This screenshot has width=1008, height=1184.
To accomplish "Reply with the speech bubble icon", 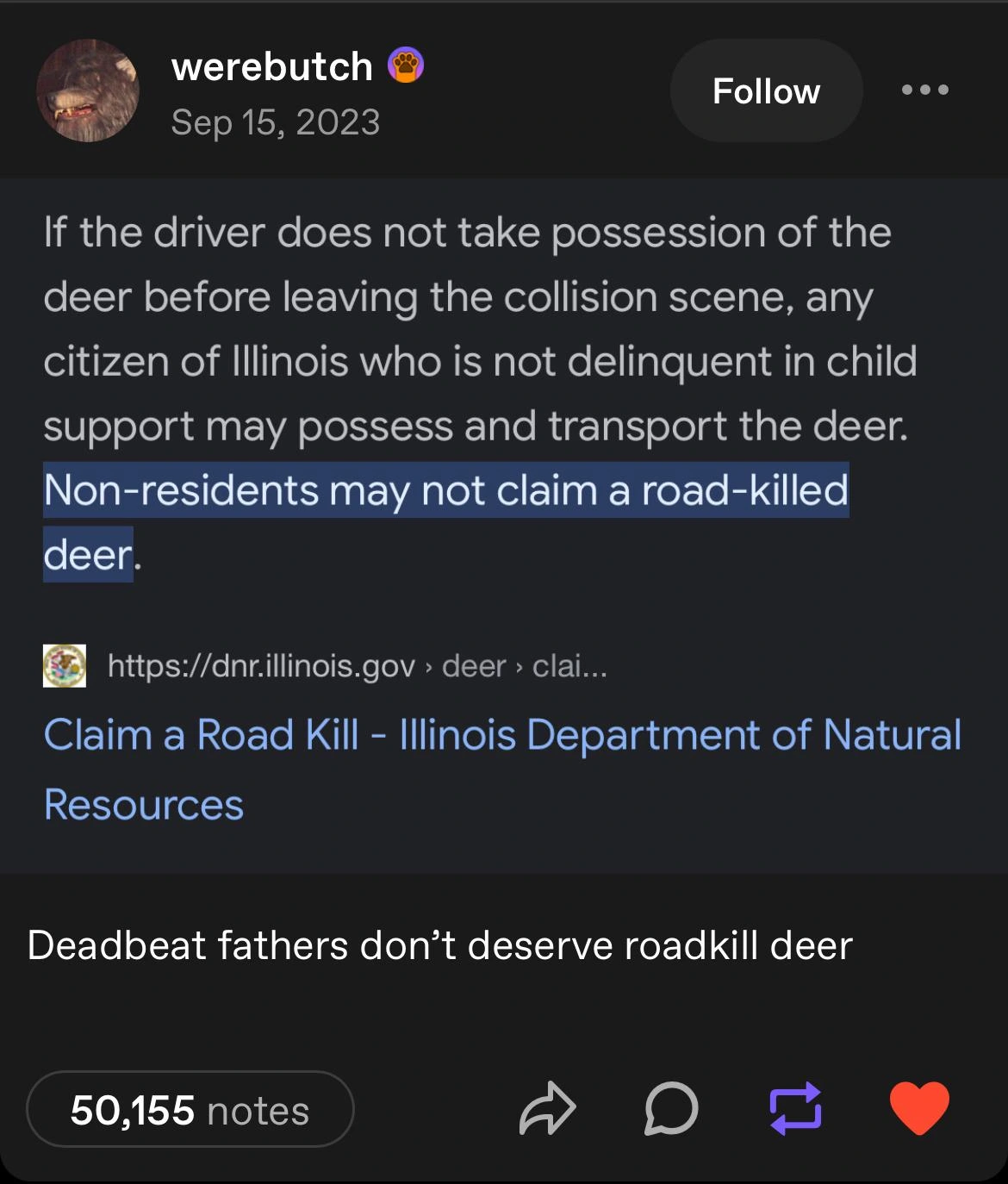I will click(x=671, y=1109).
